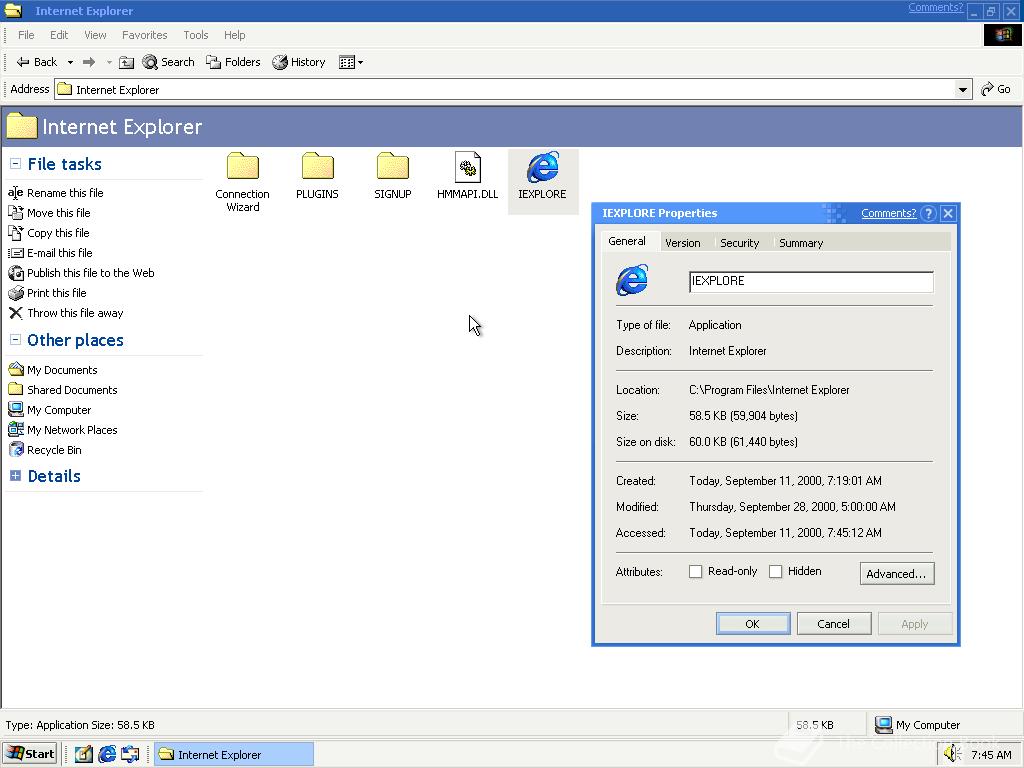The height and width of the screenshot is (768, 1024).
Task: Click the first Quick Launch notepad icon
Action: (84, 754)
